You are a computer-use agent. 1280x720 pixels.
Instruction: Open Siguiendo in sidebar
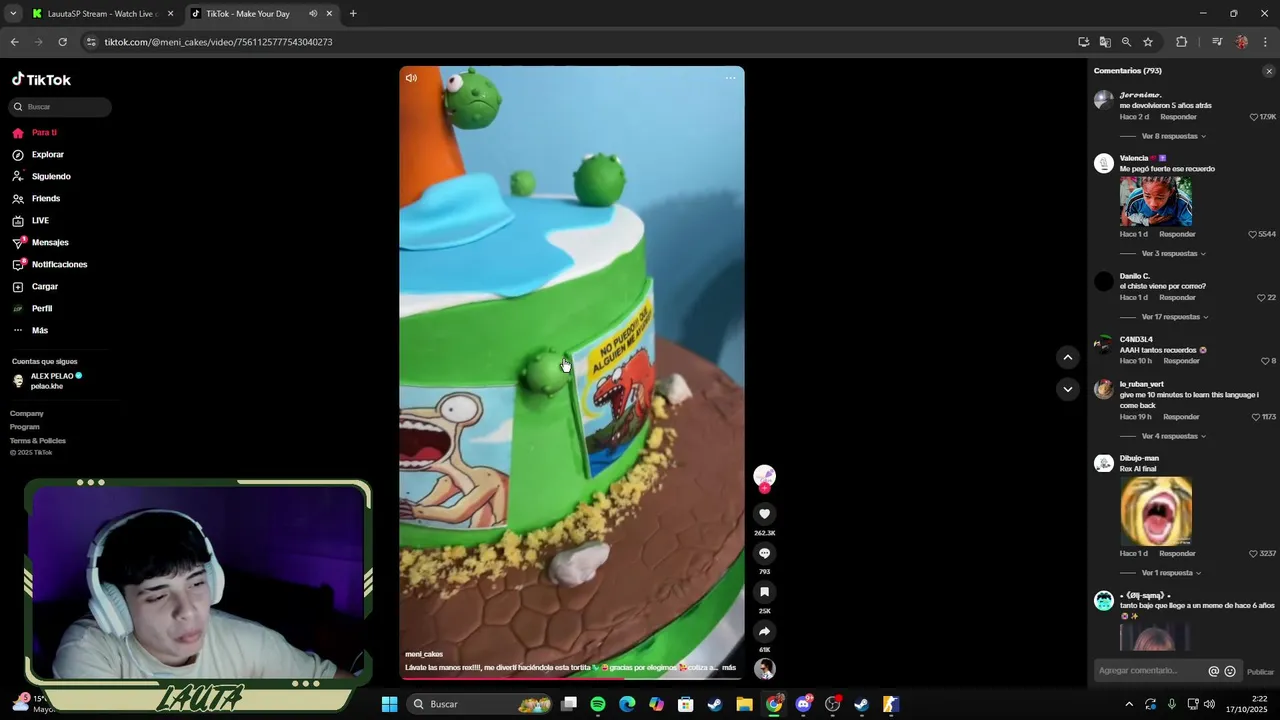coord(51,177)
